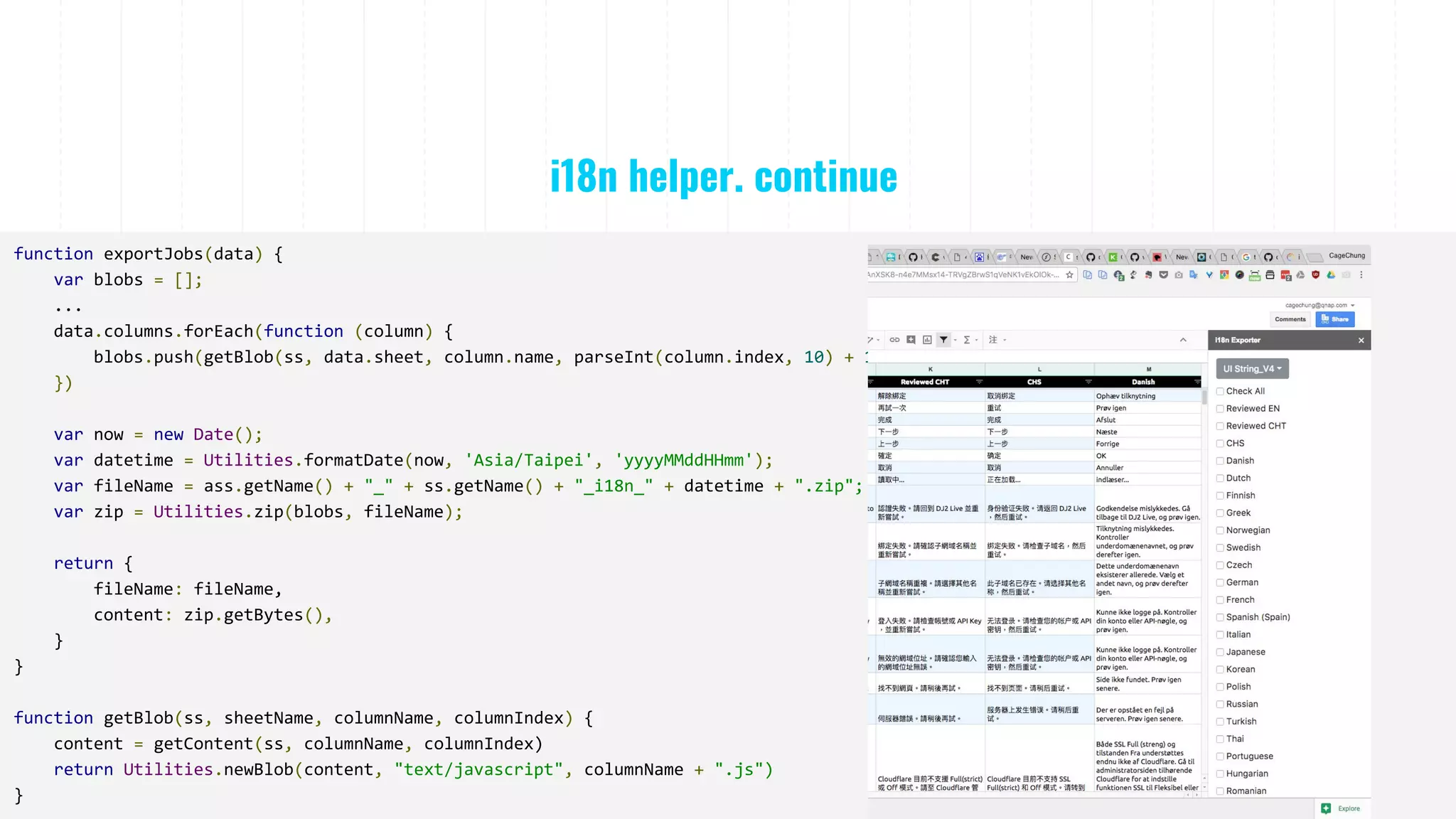Switch to the first GitHub browser tab
Image resolution: width=1456 pixels, height=819 pixels.
click(x=914, y=257)
